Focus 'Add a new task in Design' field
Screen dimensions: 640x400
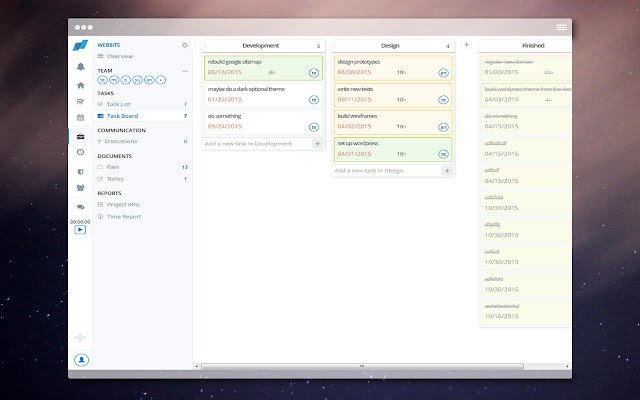pyautogui.click(x=387, y=171)
